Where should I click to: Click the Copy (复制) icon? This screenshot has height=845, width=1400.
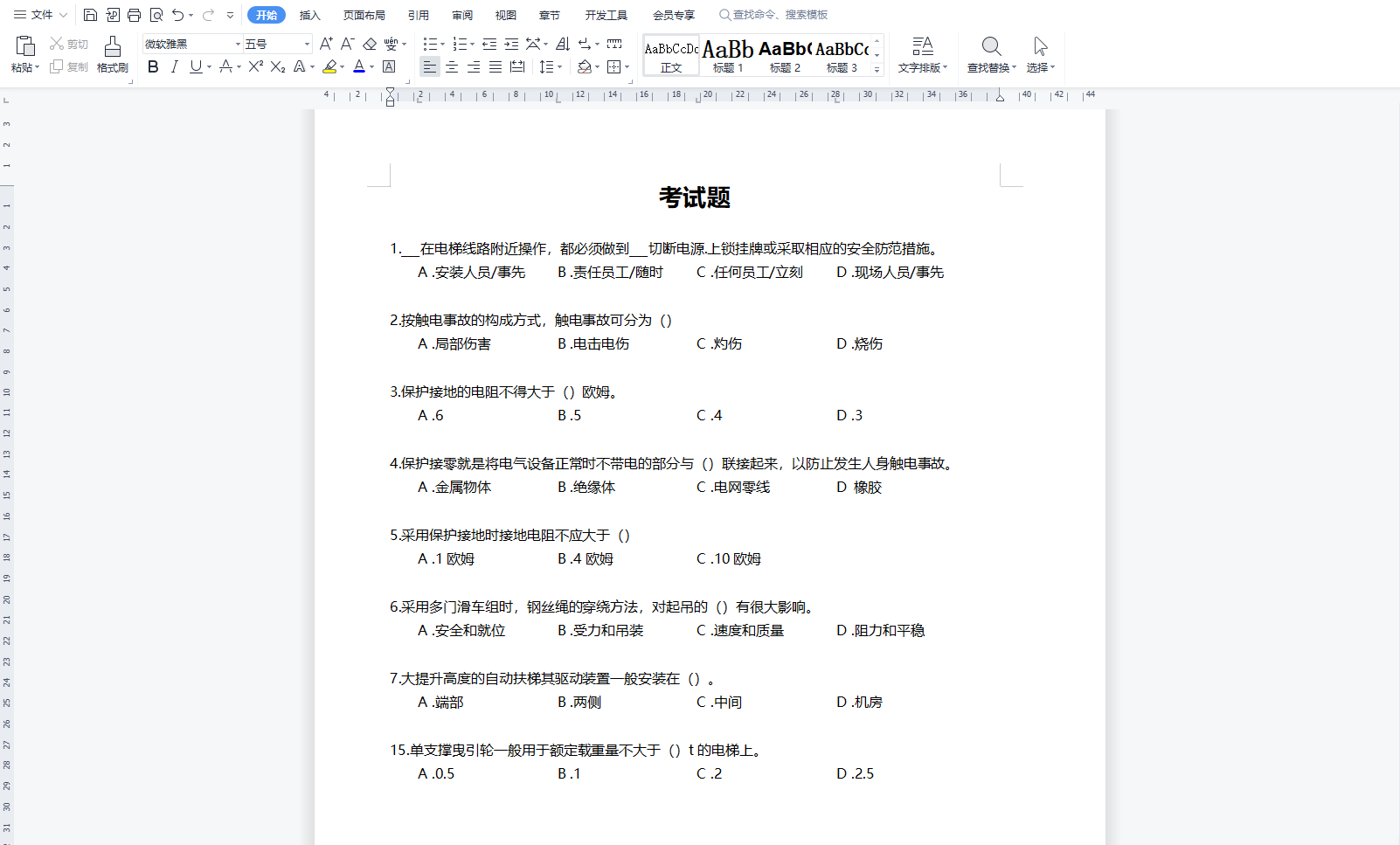57,66
